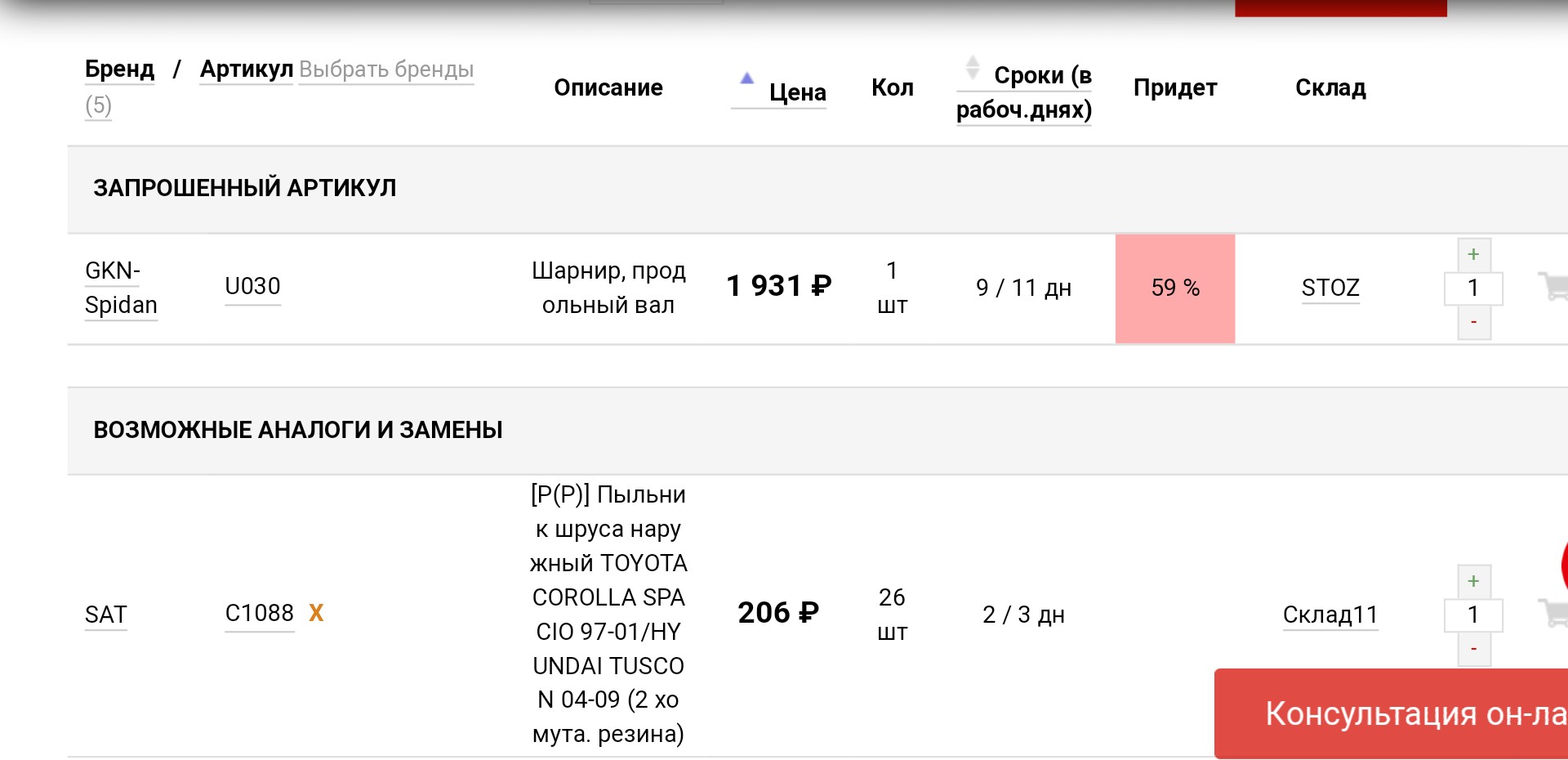Sort table by Артикул header
The height and width of the screenshot is (760, 1568).
coord(247,69)
